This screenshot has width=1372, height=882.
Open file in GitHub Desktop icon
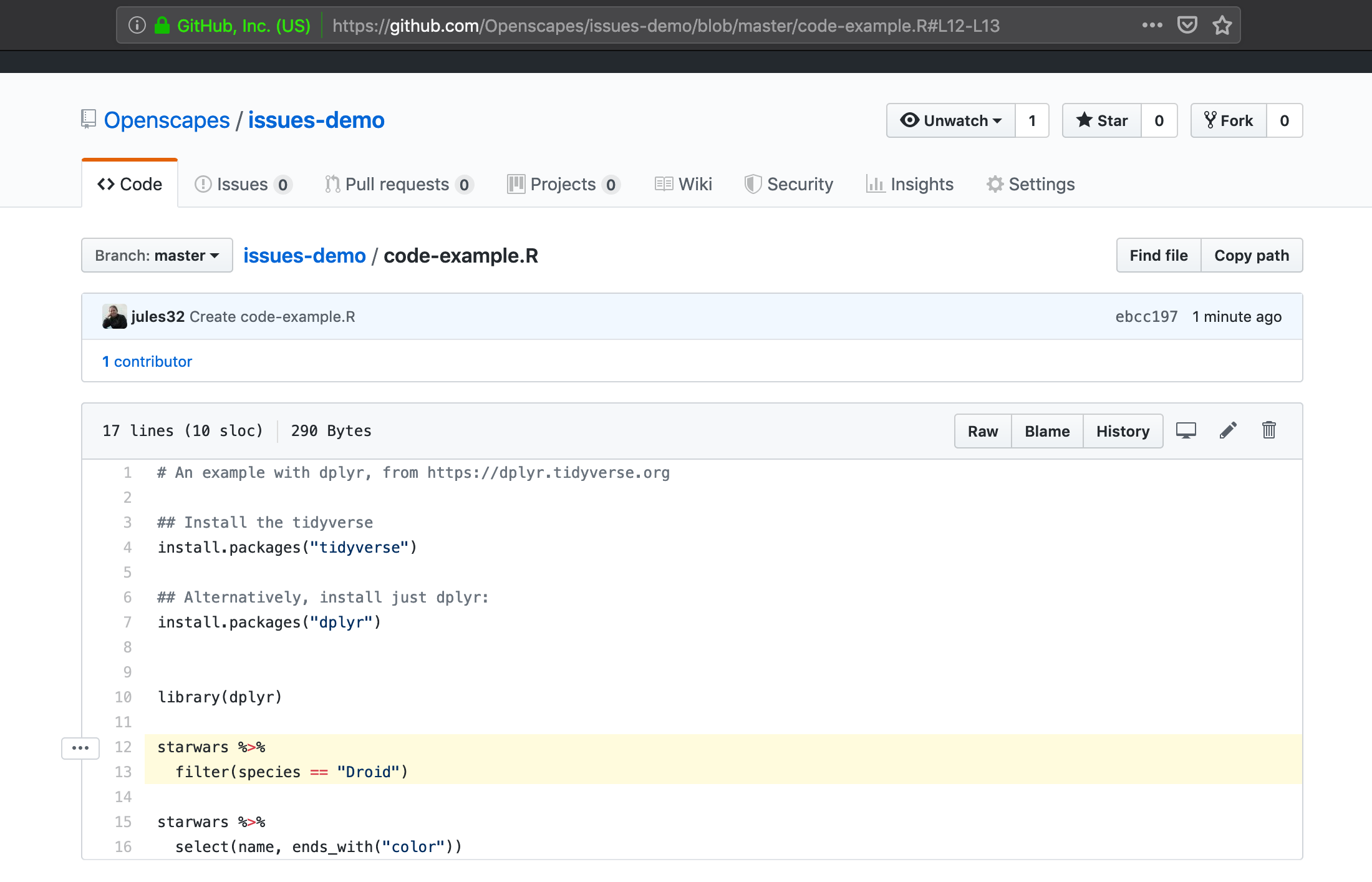(1186, 430)
